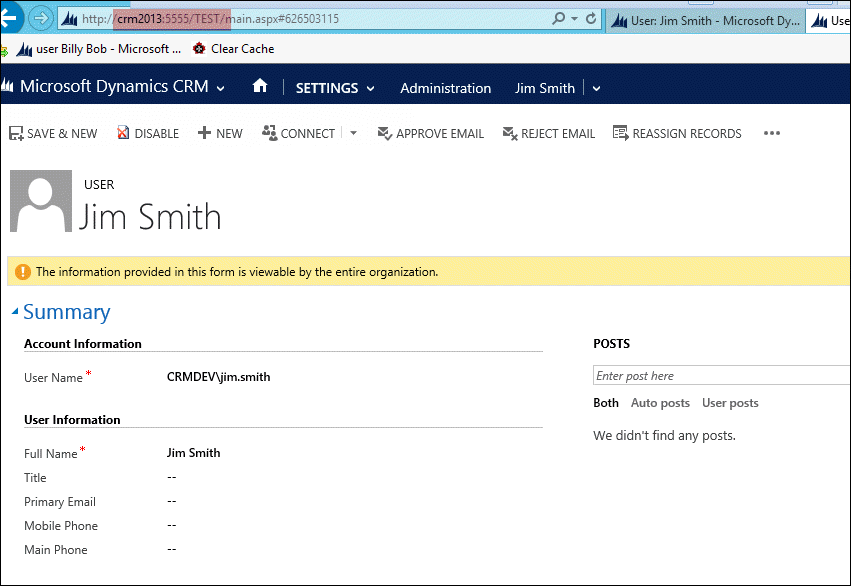Click the POSTS heading

pyautogui.click(x=612, y=343)
